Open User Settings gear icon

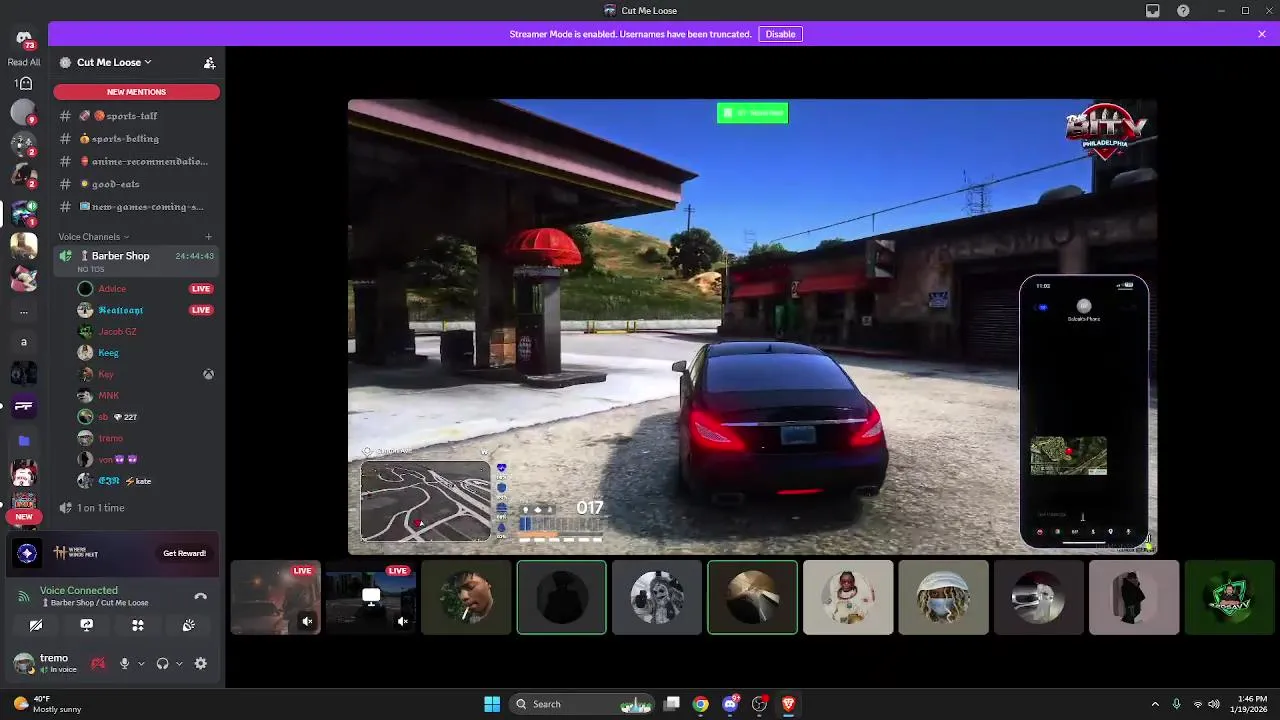(x=201, y=663)
